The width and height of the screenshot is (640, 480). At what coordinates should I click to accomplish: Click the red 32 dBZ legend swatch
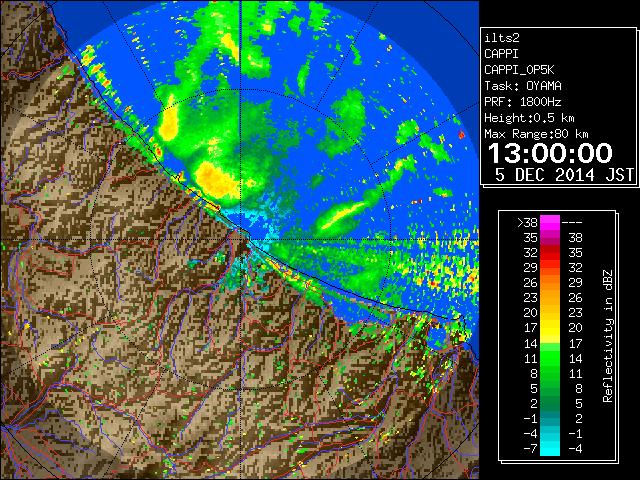pos(550,253)
